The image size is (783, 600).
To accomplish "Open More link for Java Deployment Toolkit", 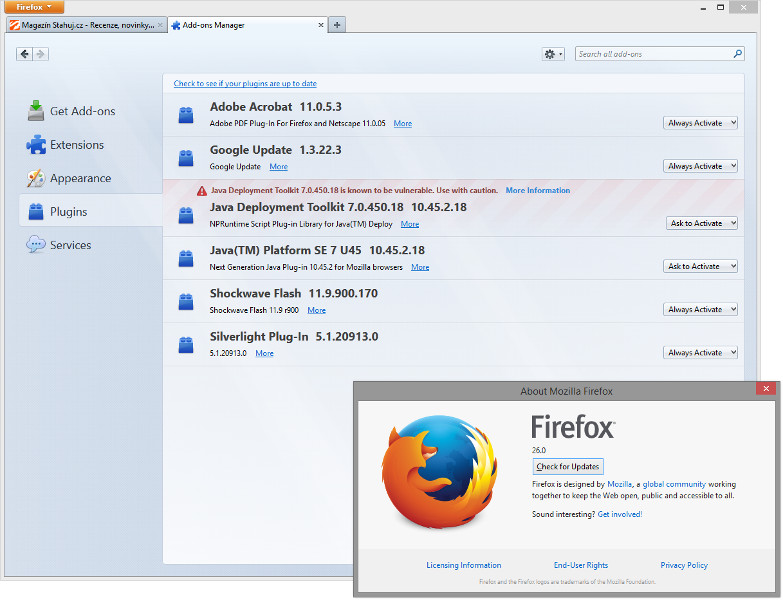I will pos(410,224).
